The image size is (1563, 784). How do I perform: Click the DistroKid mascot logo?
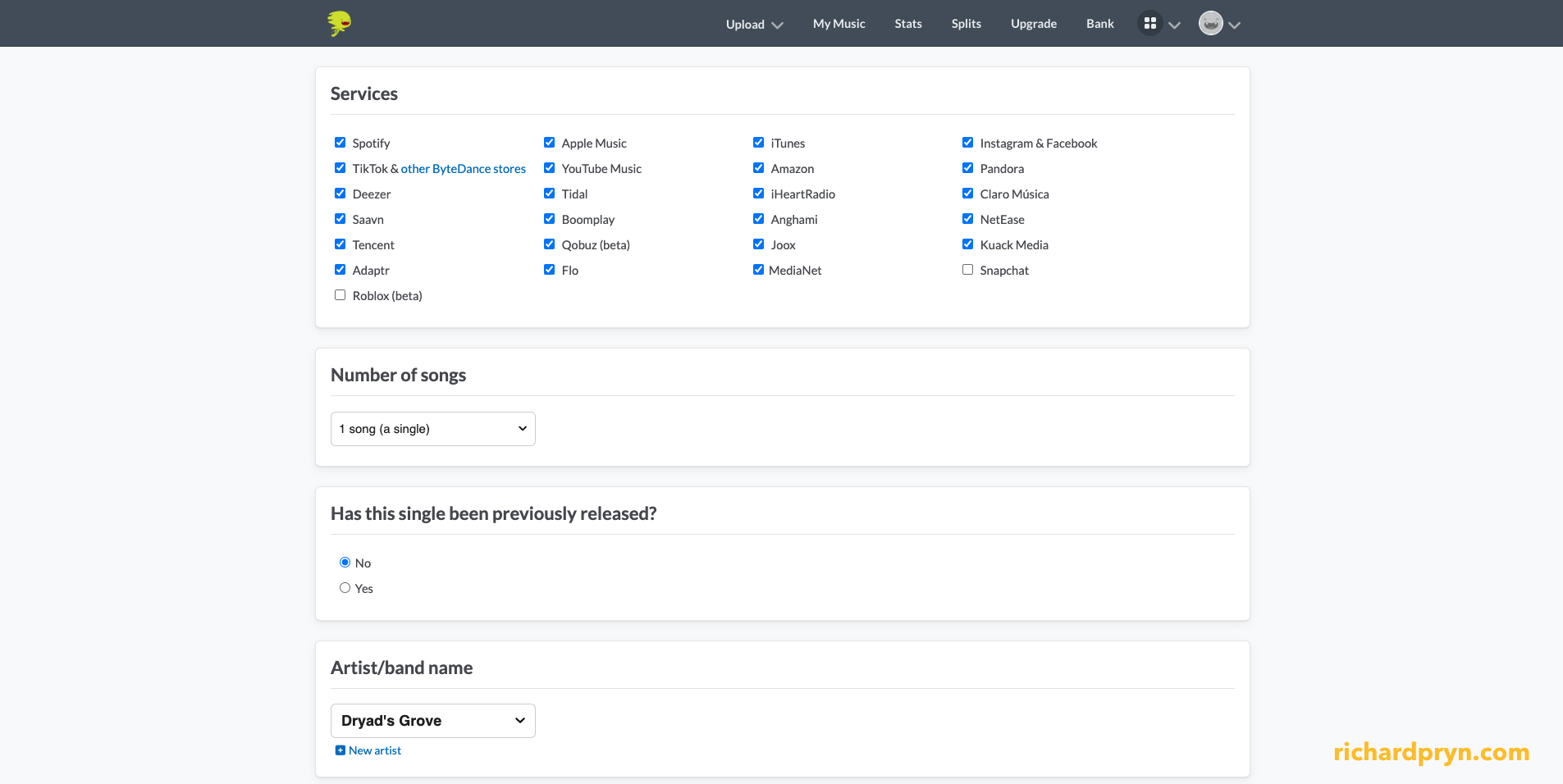[338, 23]
